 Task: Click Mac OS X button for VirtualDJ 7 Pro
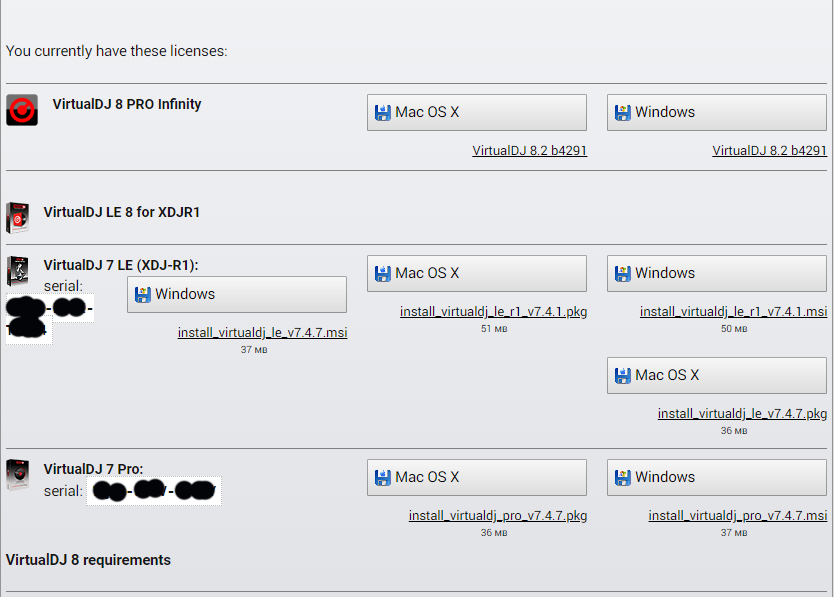pos(476,477)
